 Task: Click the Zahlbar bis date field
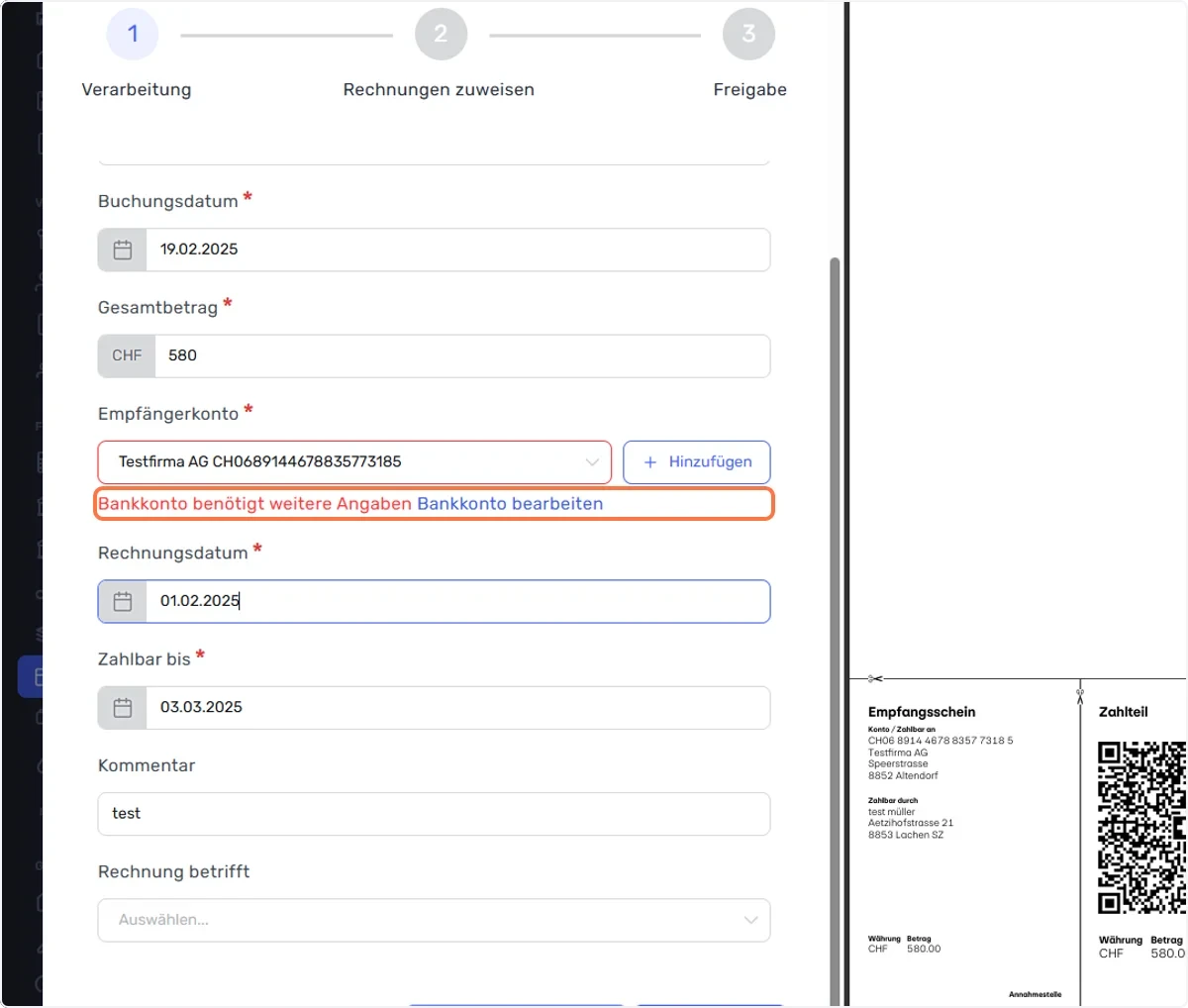tap(458, 708)
